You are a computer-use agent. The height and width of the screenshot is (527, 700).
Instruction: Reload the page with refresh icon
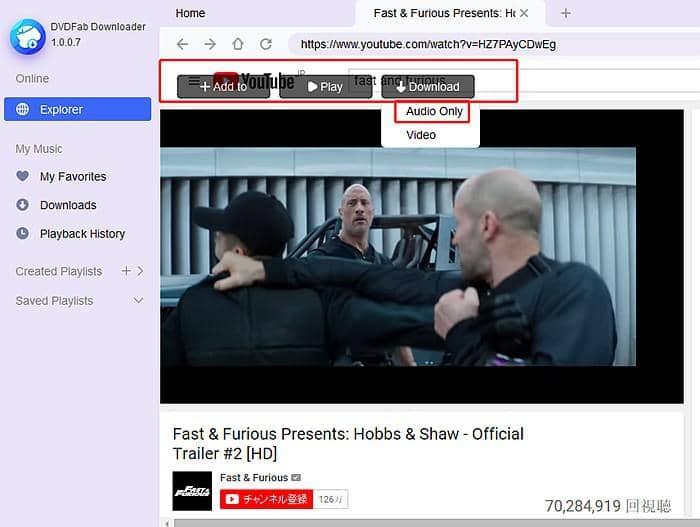[x=266, y=44]
